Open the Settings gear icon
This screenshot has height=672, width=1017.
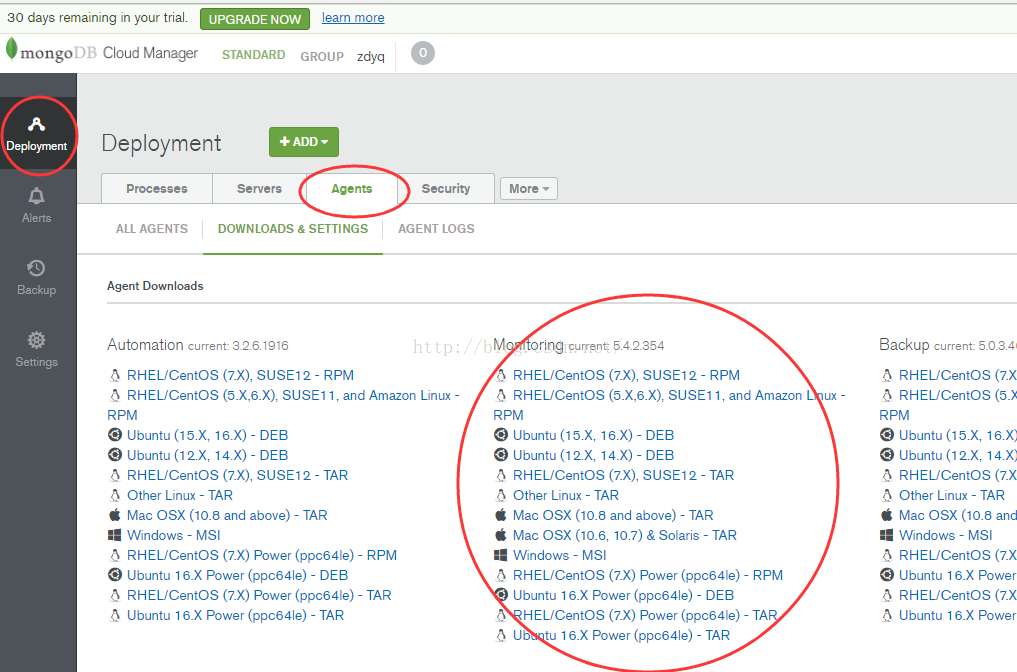pos(36,340)
